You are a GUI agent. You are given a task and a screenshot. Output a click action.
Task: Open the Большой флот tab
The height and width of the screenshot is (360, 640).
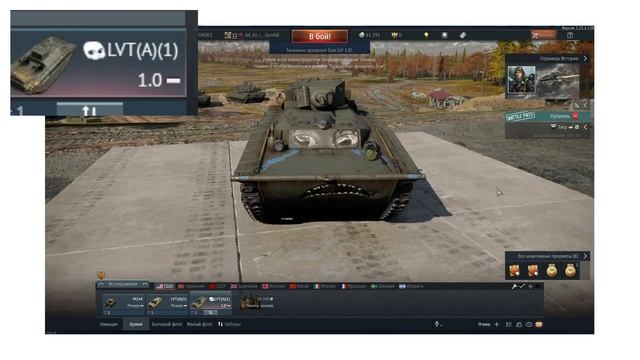[x=167, y=324]
